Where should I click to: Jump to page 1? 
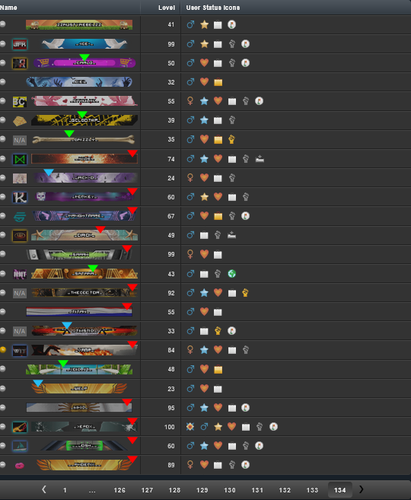[65, 490]
